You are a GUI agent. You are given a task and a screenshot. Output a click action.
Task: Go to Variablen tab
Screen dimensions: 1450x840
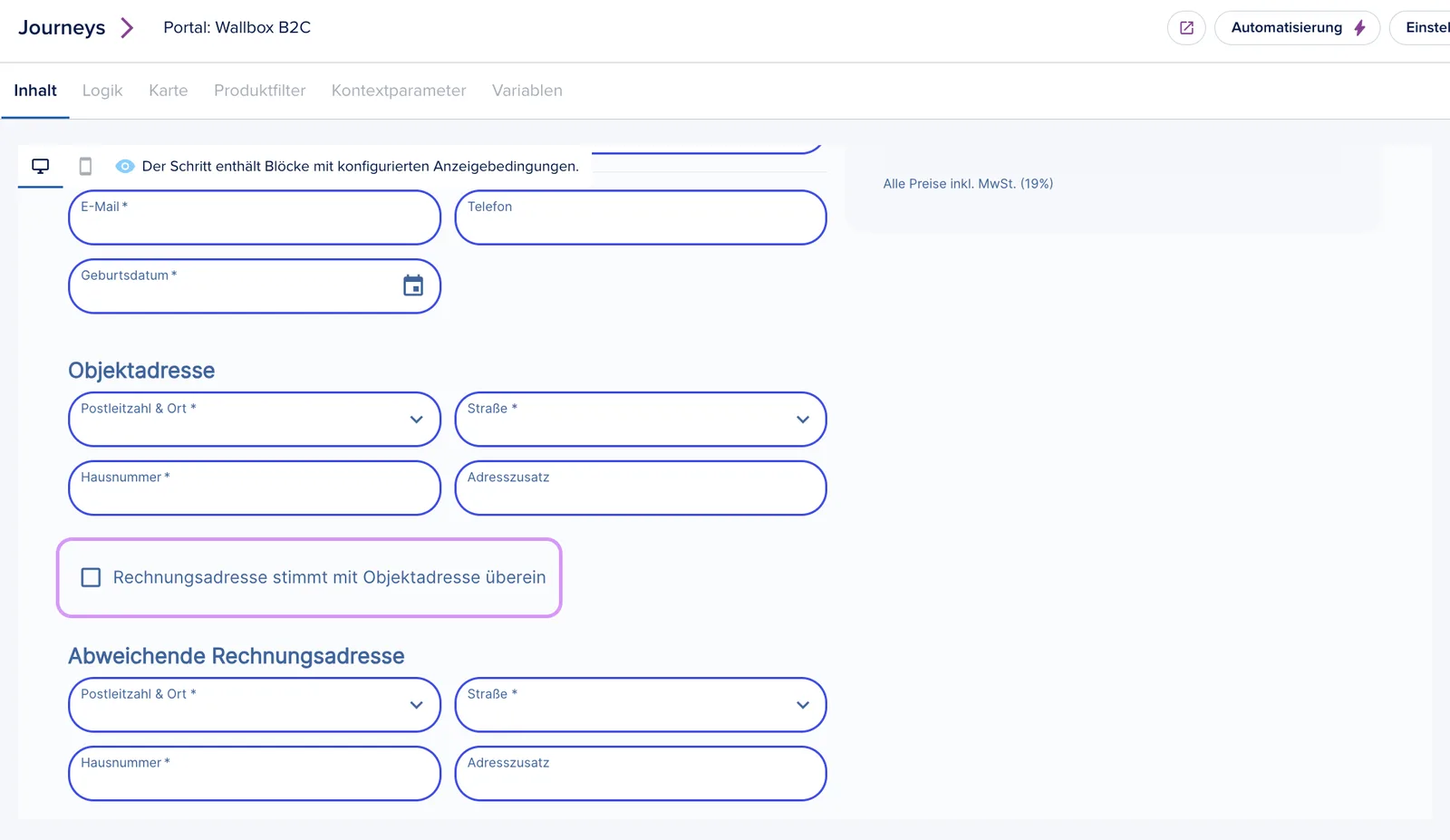point(527,91)
